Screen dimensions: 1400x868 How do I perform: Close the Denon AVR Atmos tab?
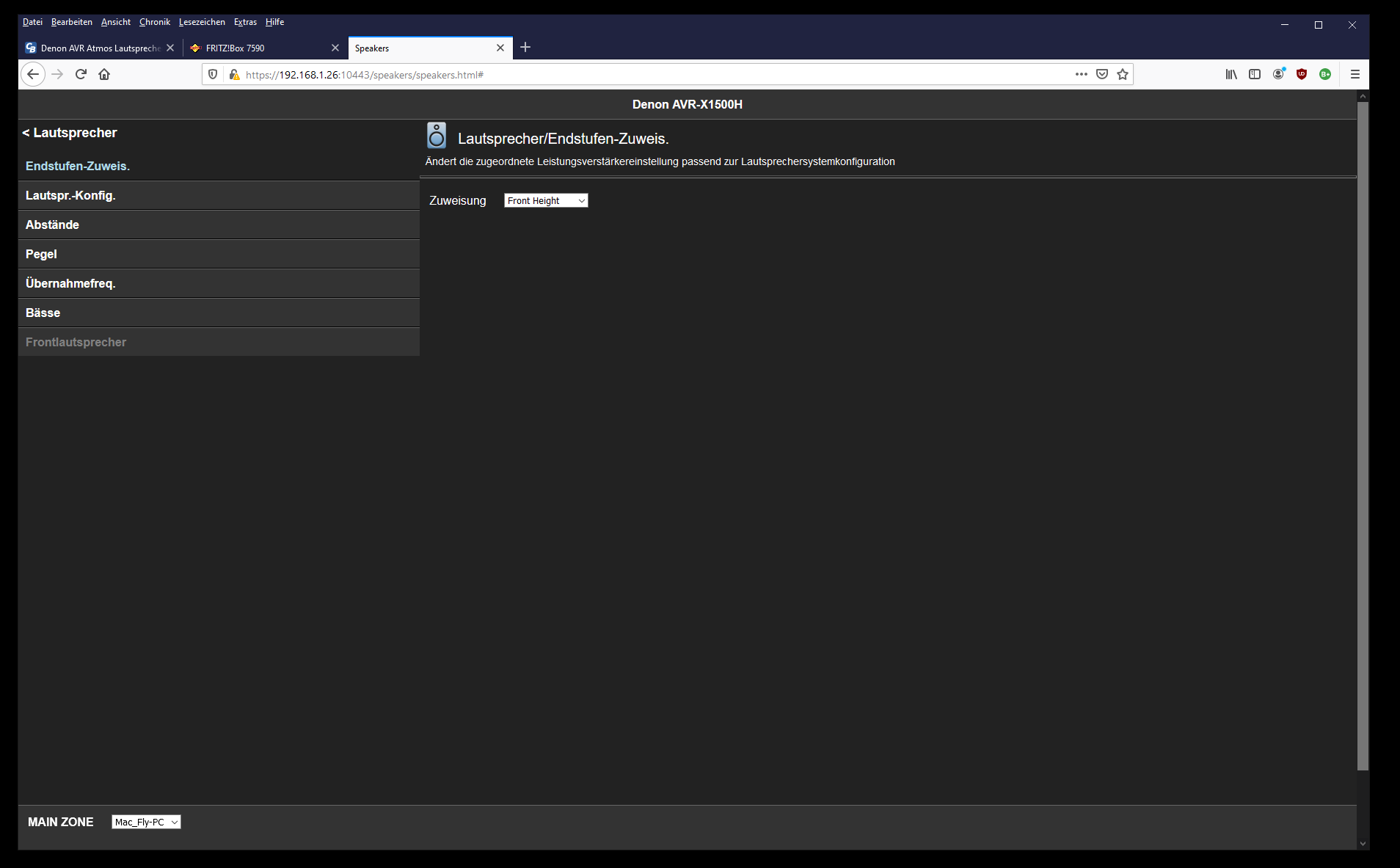click(x=170, y=48)
